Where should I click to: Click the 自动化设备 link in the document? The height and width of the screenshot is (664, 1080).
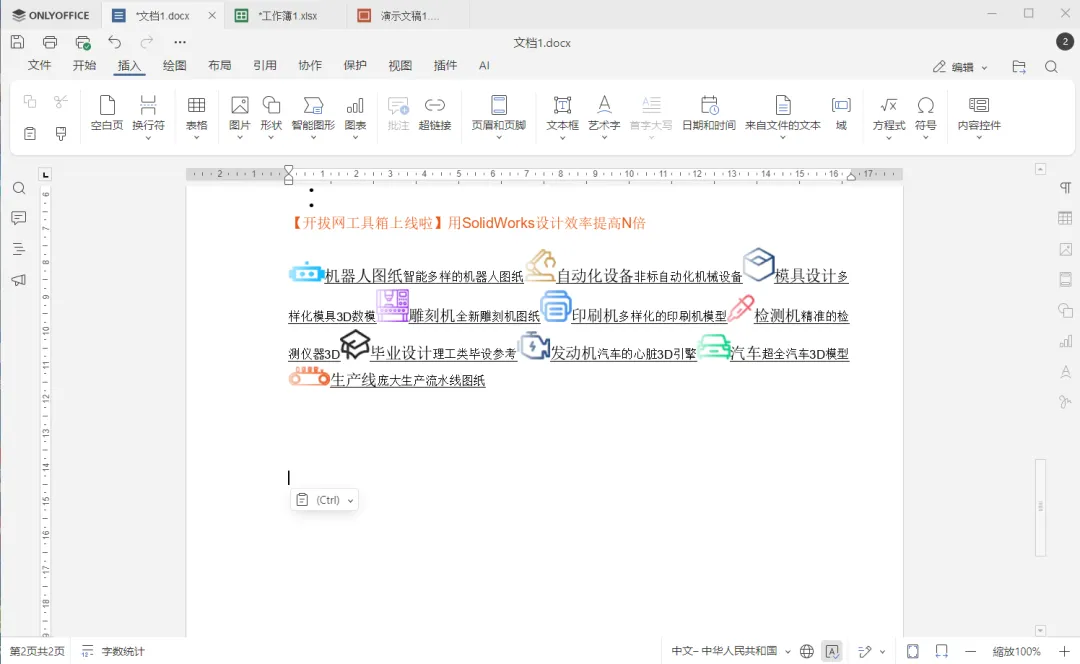(594, 276)
